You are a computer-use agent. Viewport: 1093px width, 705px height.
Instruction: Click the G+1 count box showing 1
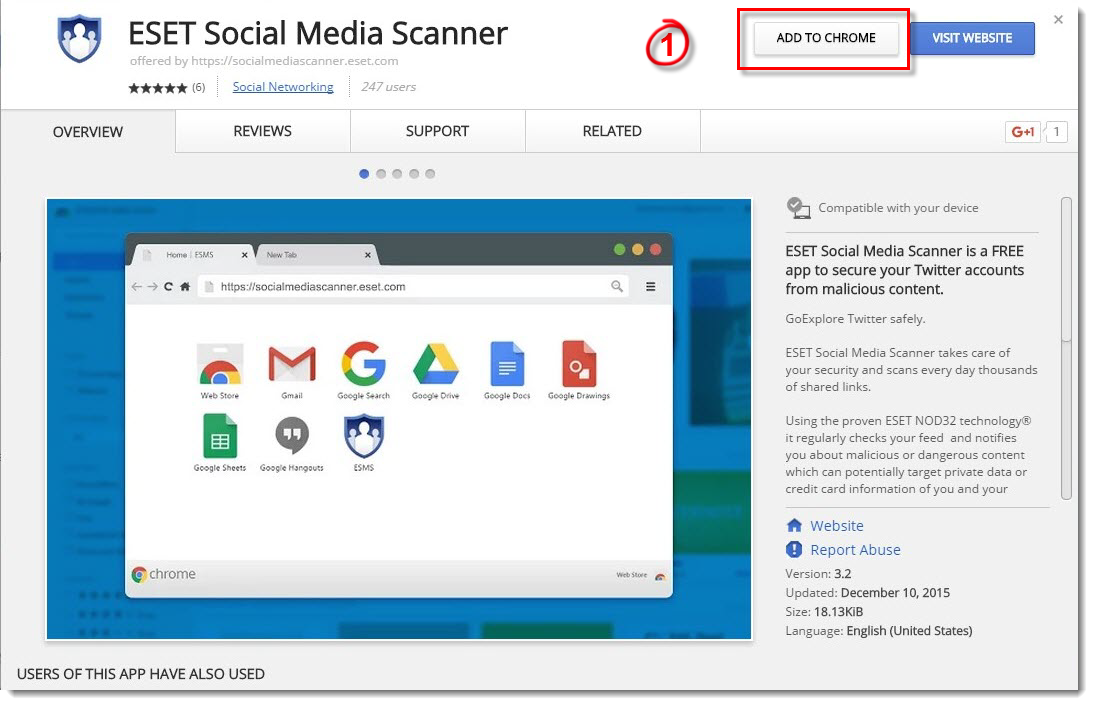(1057, 132)
